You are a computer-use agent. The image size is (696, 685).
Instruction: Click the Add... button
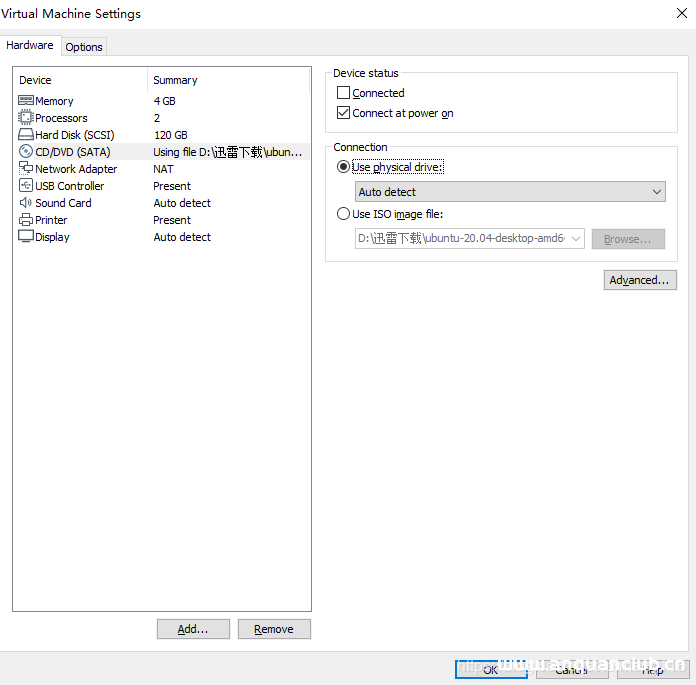(x=193, y=629)
